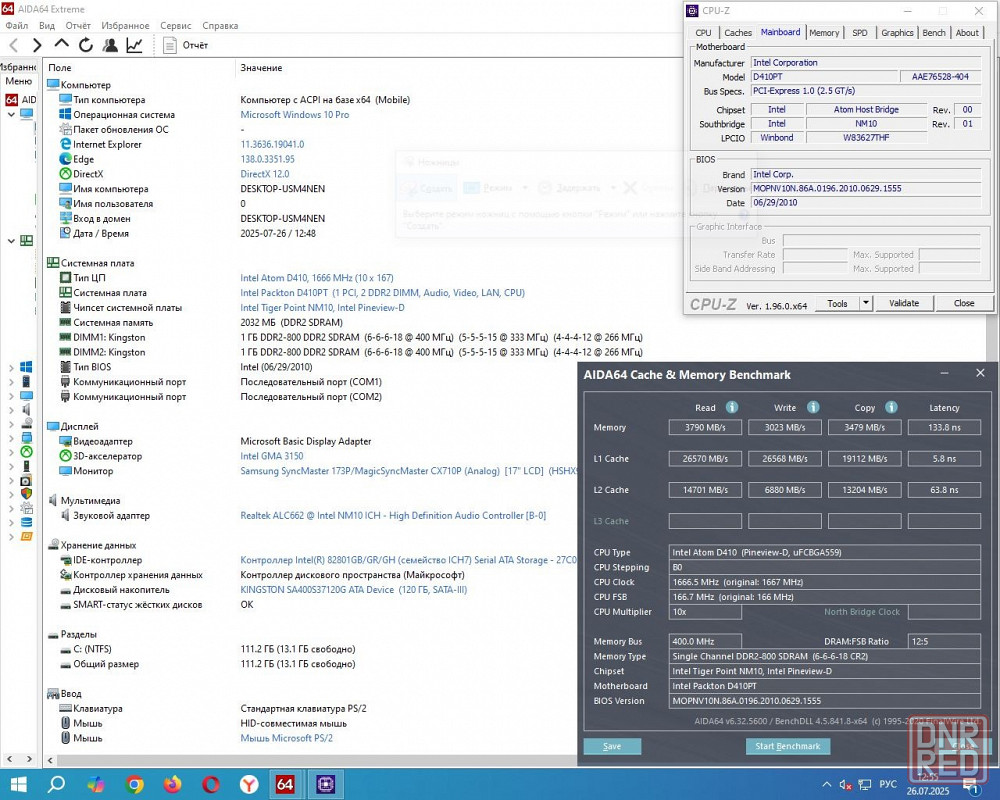The image size is (1000, 800).
Task: Open Google Chrome from the taskbar
Action: click(135, 784)
